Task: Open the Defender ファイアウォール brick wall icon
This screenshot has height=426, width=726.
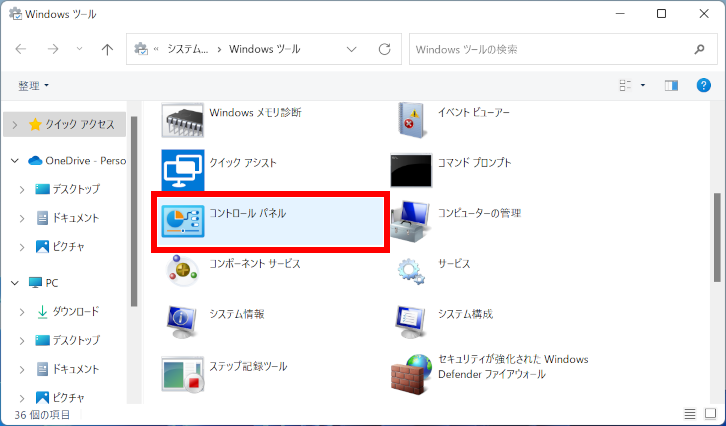Action: (411, 374)
